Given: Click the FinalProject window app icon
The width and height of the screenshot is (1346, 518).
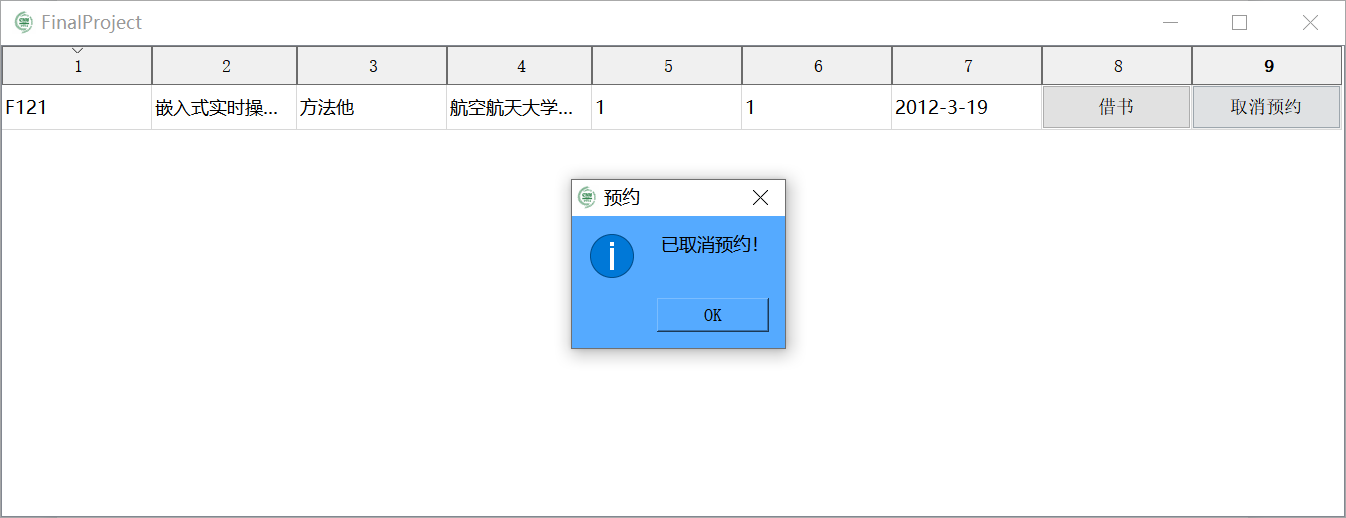Looking at the screenshot, I should pos(23,22).
